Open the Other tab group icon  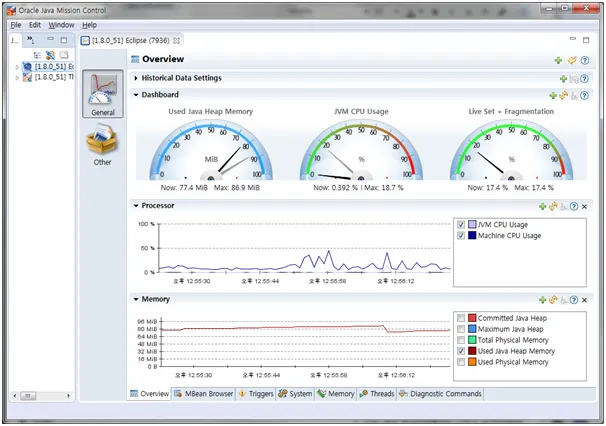point(102,145)
